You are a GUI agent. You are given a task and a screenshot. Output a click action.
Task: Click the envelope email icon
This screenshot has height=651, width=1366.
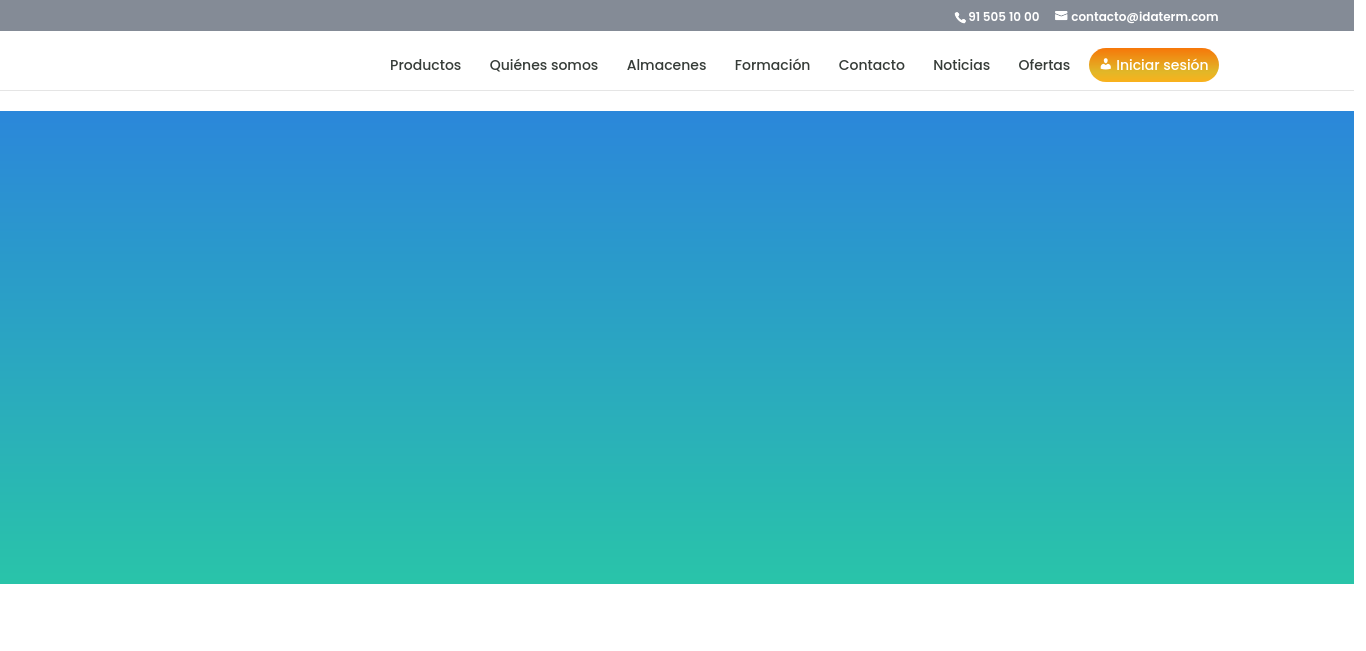point(1061,16)
